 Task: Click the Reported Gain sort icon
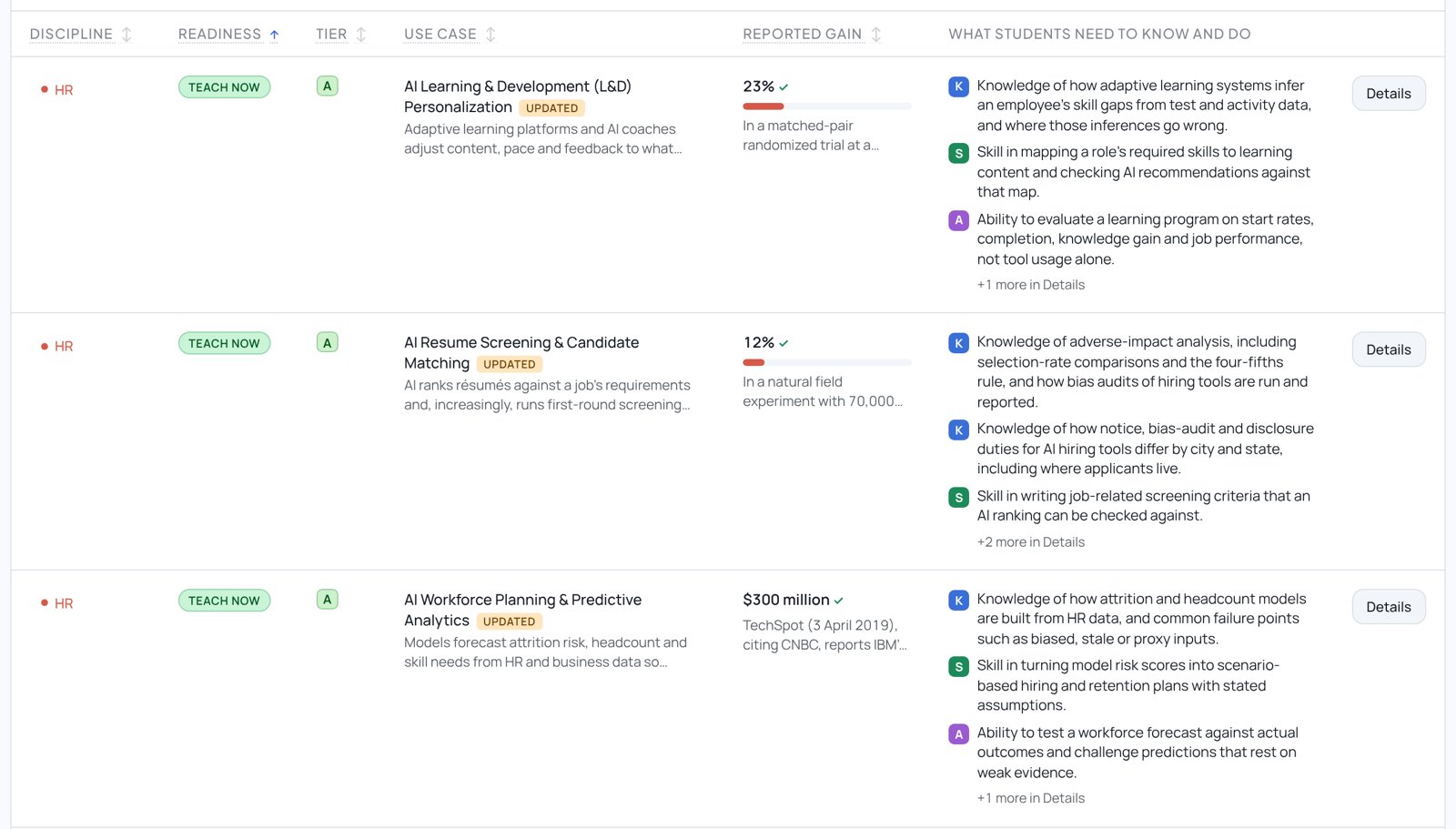pos(876,35)
